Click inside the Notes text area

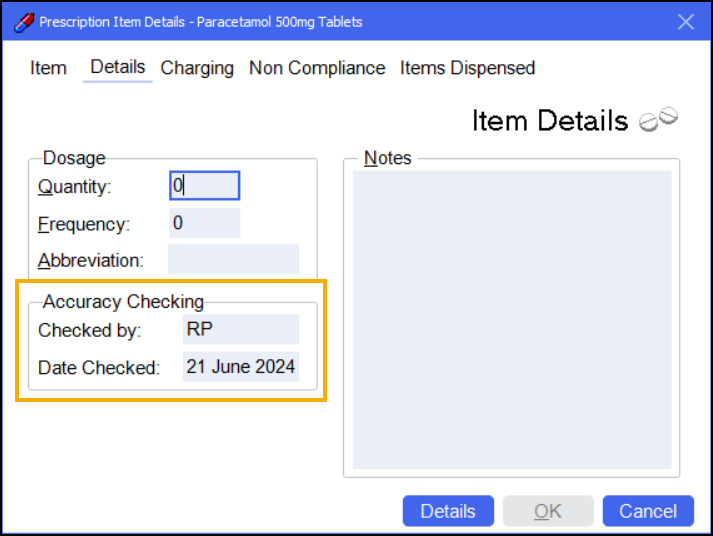511,320
